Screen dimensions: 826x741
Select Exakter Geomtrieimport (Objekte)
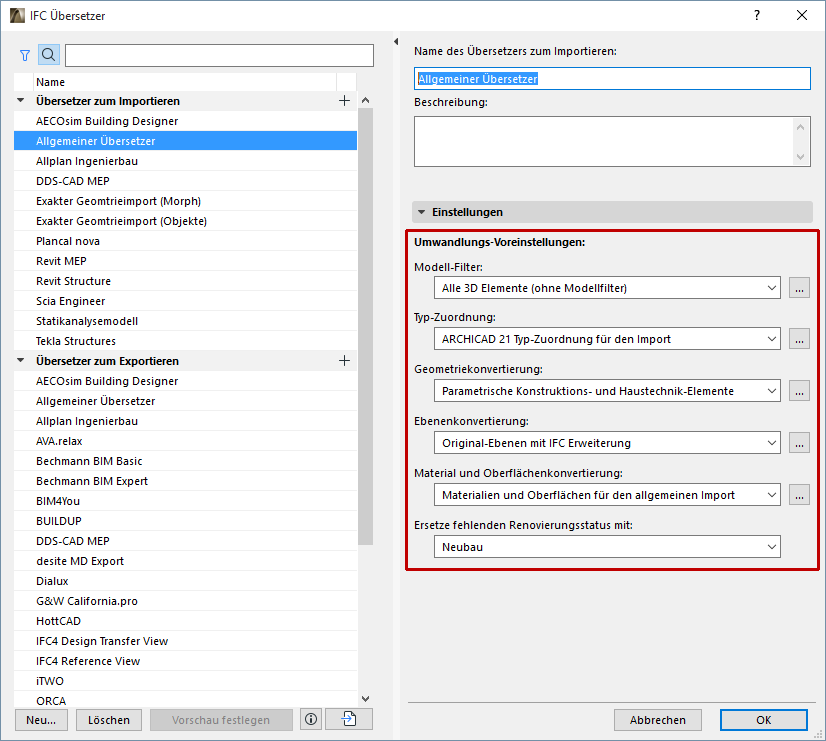[185, 221]
